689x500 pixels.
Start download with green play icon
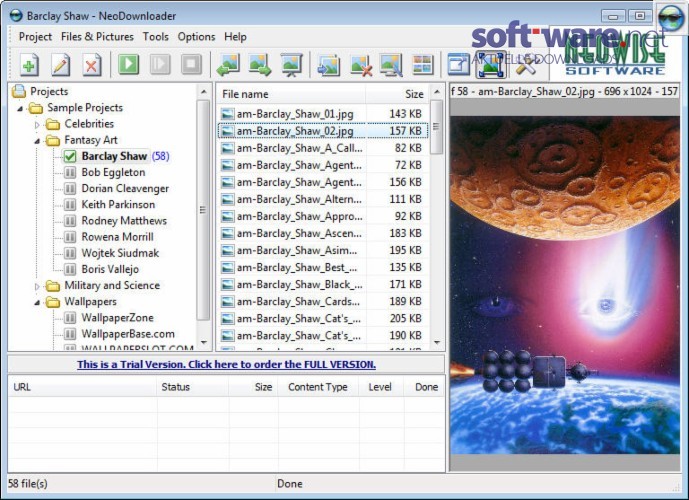point(129,64)
